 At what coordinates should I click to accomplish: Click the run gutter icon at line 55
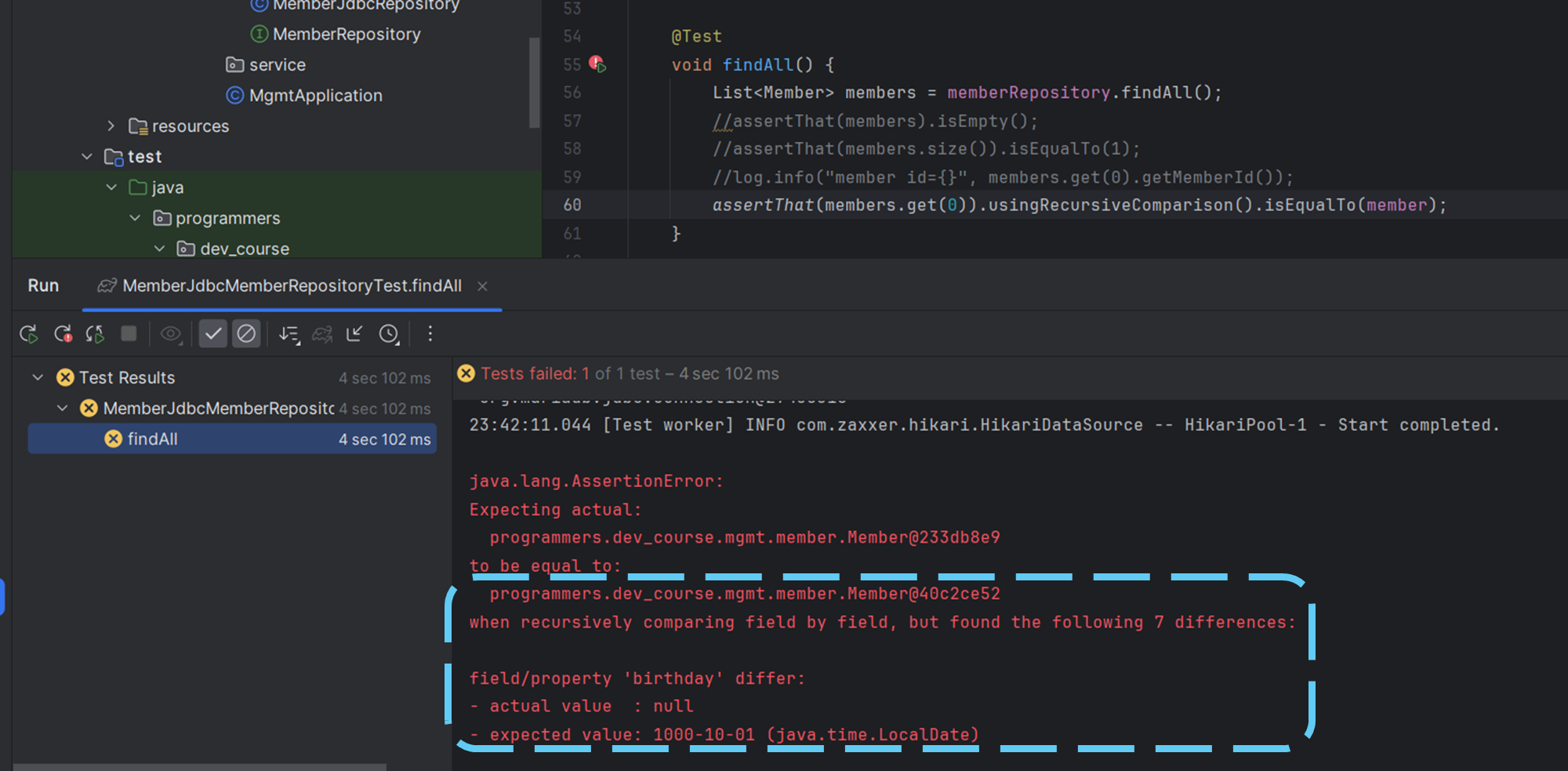click(597, 64)
